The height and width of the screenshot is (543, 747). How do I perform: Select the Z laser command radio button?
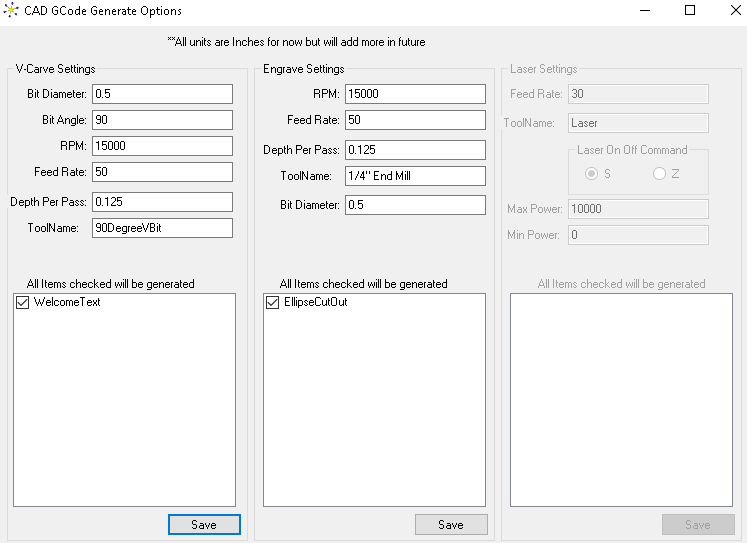[x=659, y=174]
